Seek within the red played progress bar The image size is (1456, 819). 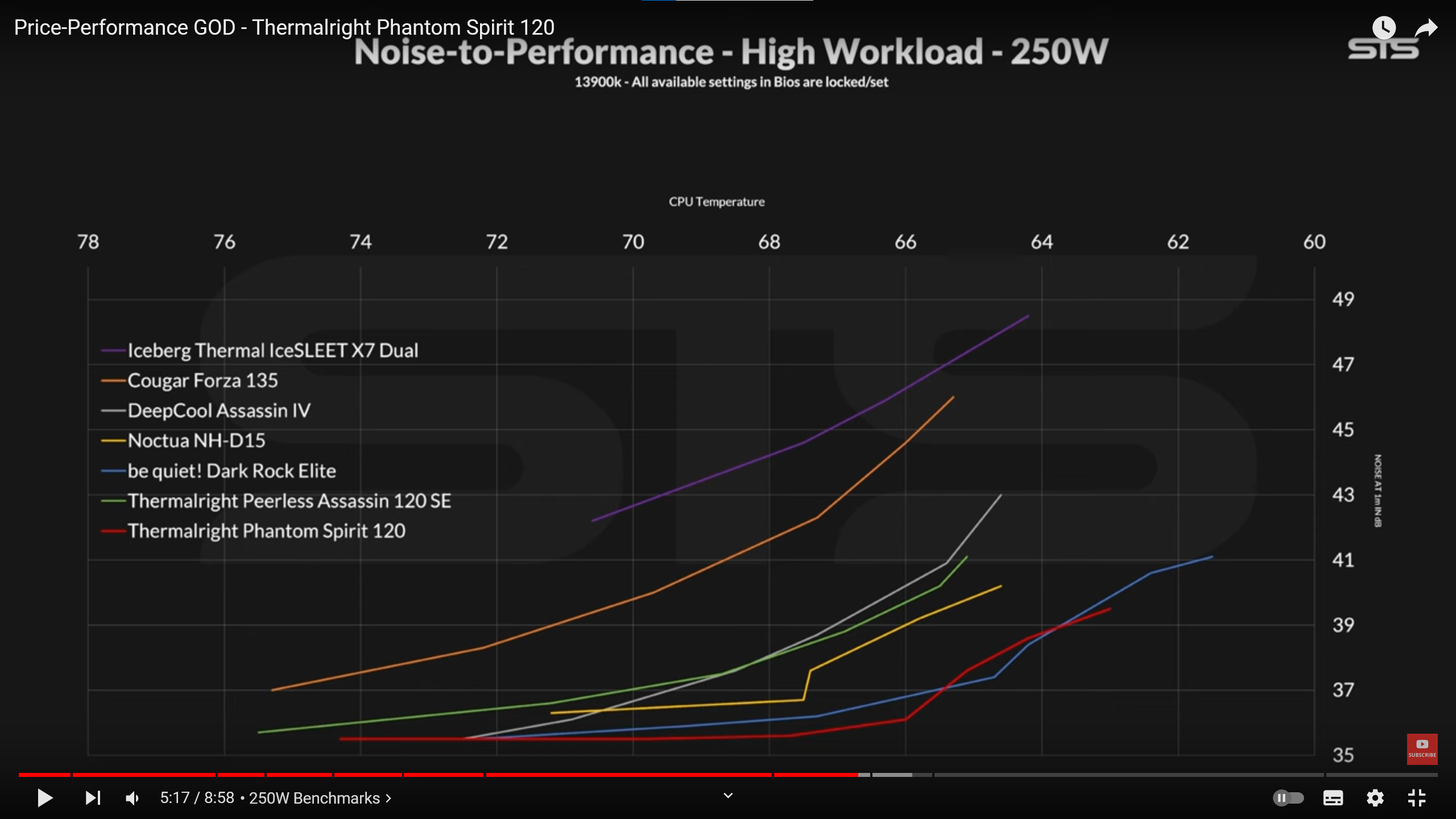point(626,775)
